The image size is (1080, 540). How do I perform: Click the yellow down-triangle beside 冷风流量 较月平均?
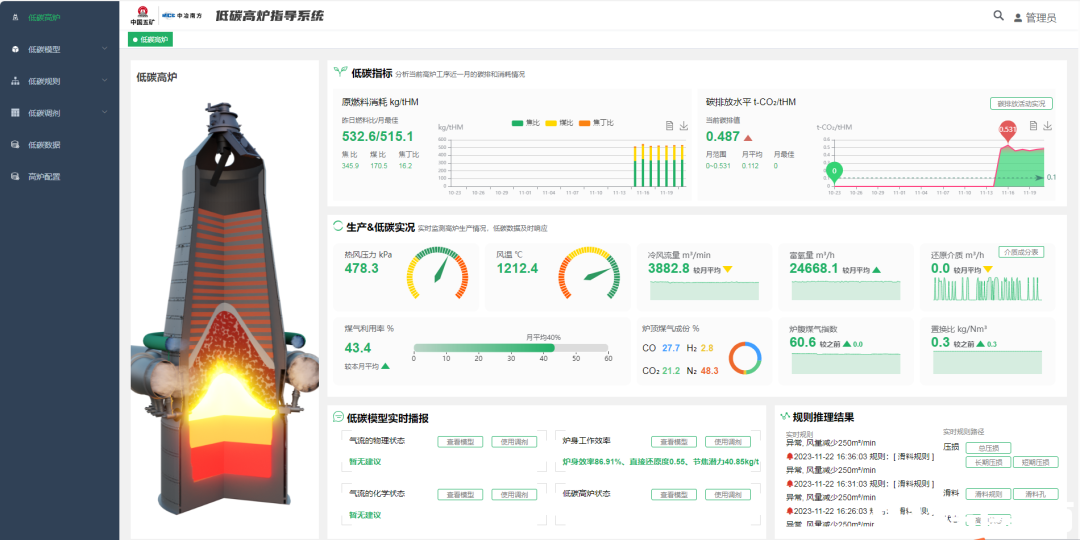coord(727,269)
